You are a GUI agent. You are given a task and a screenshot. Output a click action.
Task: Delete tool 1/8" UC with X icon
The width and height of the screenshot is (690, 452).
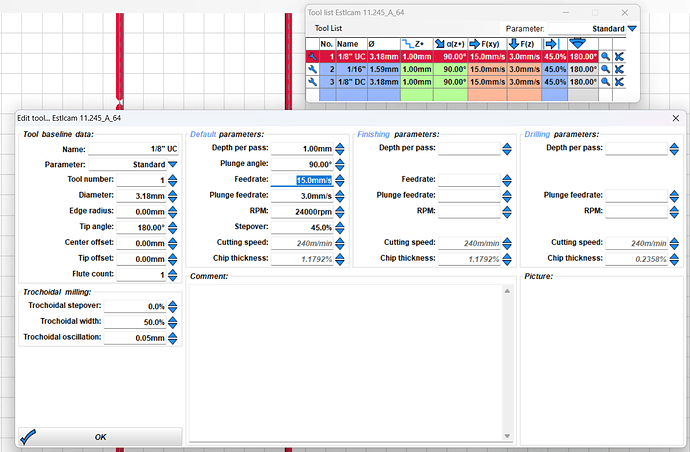pos(619,56)
